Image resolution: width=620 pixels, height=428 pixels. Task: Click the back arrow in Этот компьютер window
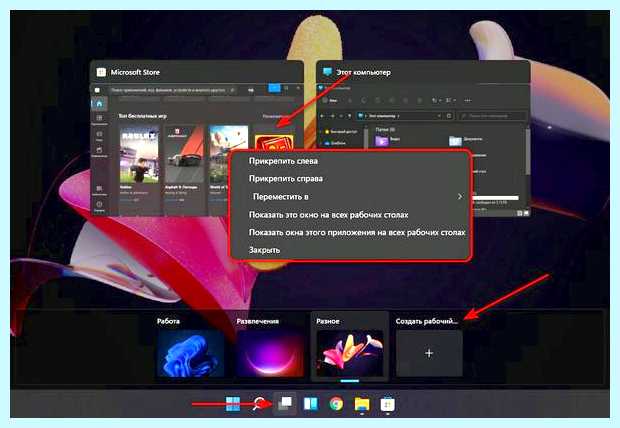pos(323,116)
